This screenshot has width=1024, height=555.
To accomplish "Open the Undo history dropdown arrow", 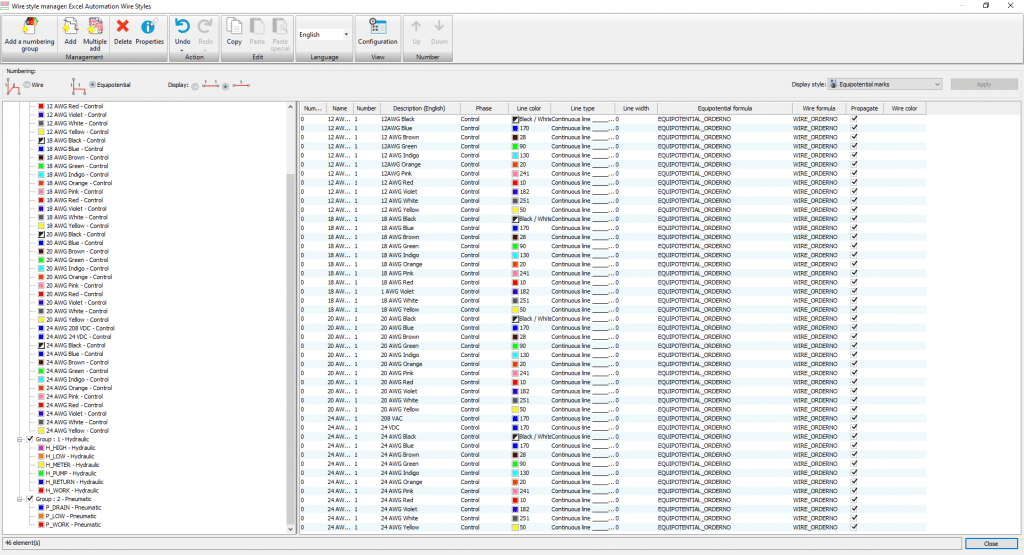I will [182, 50].
